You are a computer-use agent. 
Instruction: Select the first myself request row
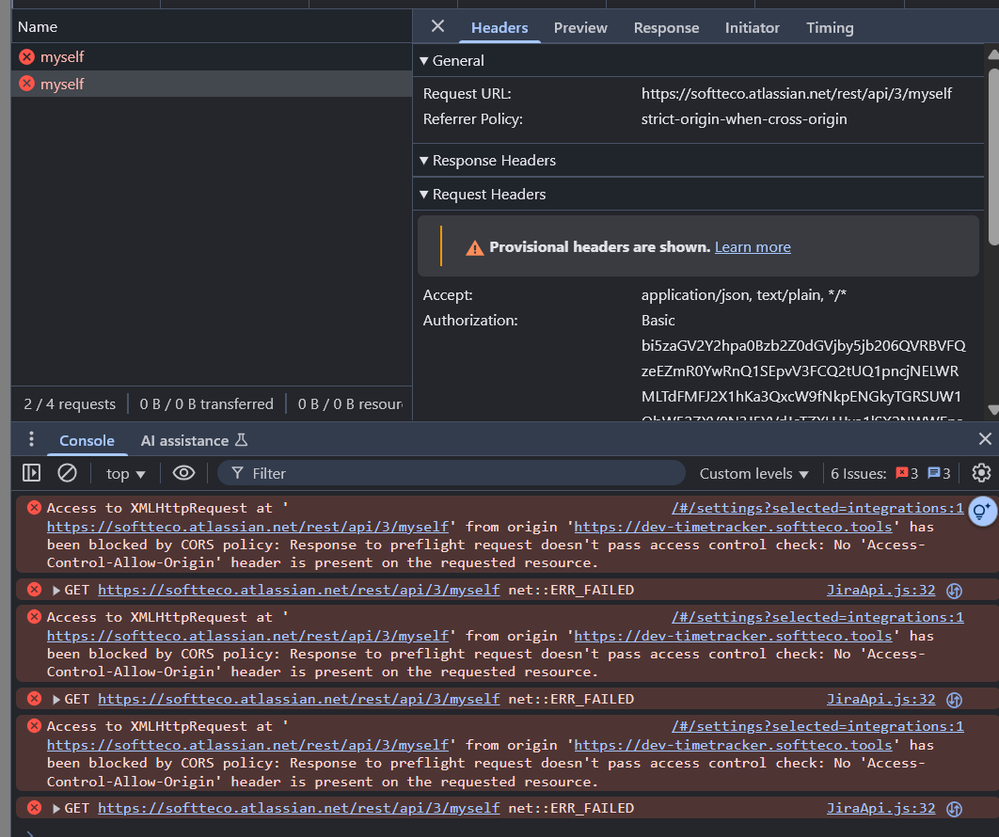coord(212,57)
